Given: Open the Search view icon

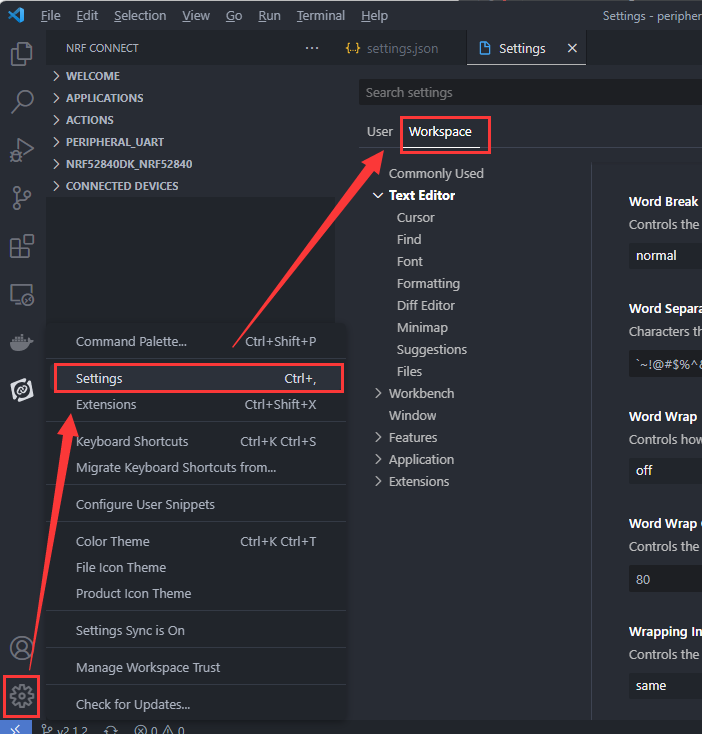Looking at the screenshot, I should (21, 101).
